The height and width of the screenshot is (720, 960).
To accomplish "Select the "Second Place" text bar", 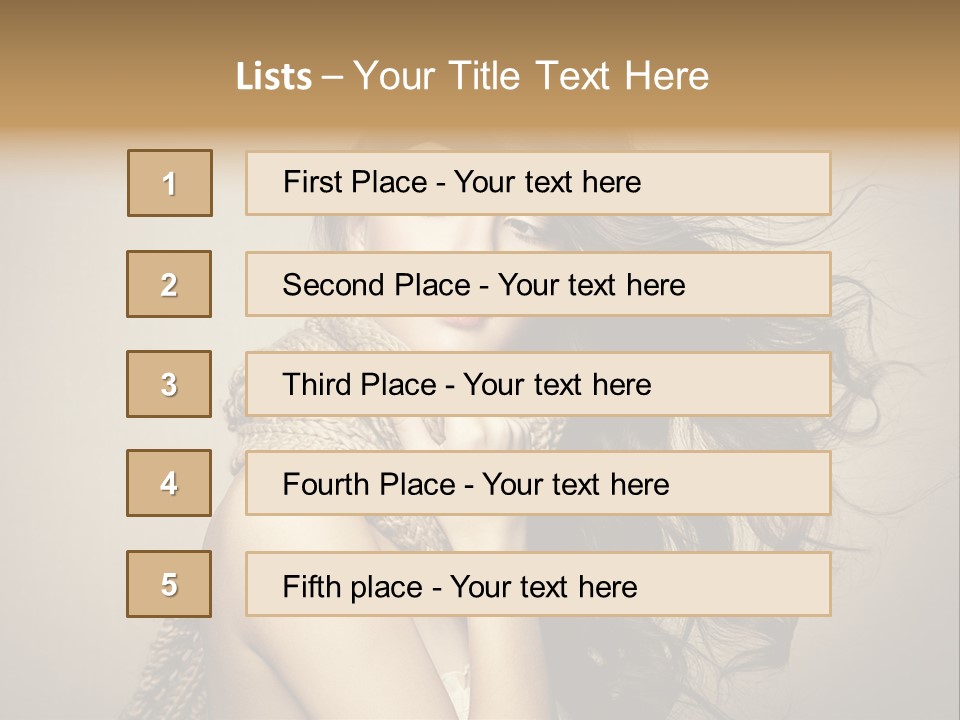I will 538,284.
